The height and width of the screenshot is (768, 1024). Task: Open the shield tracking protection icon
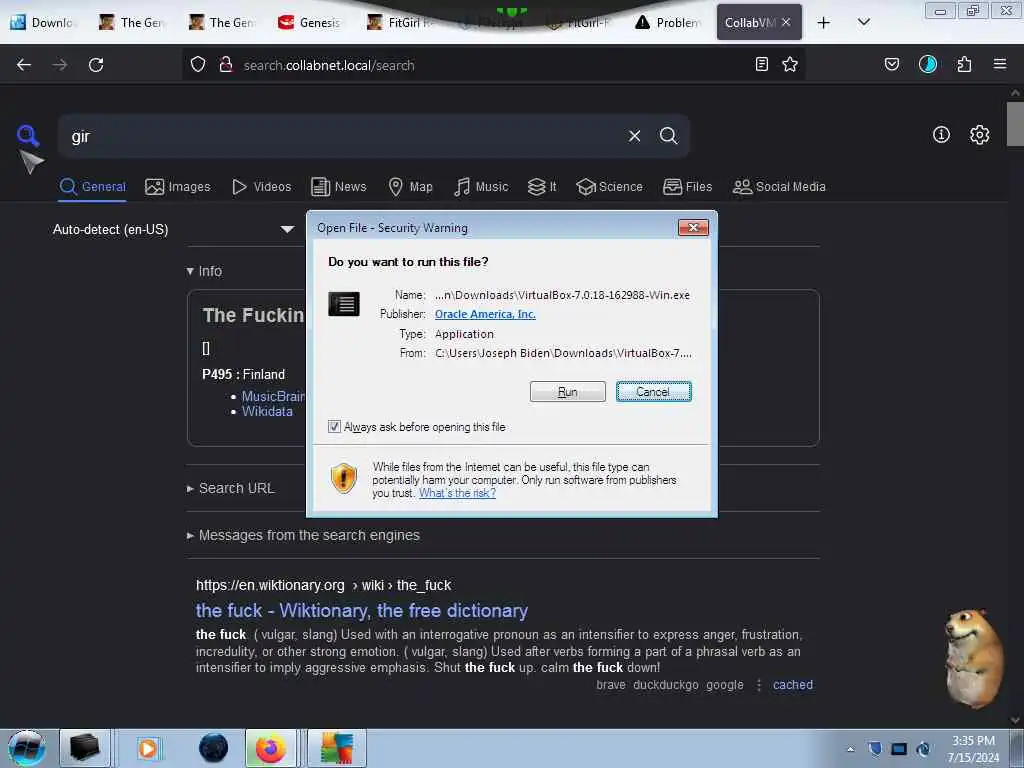[198, 64]
